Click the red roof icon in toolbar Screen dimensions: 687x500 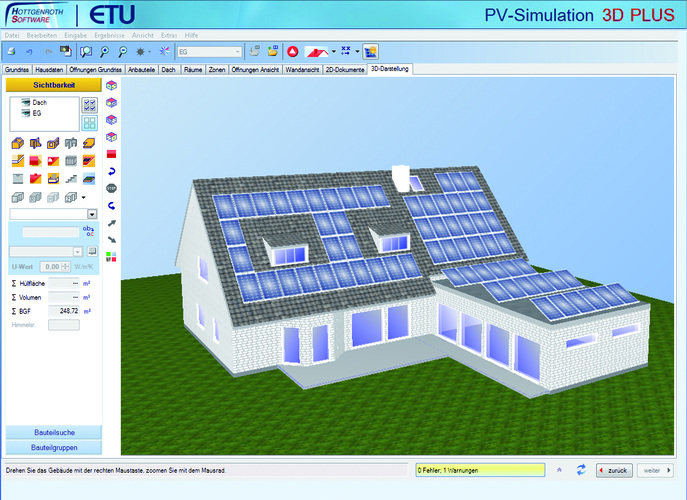[317, 51]
